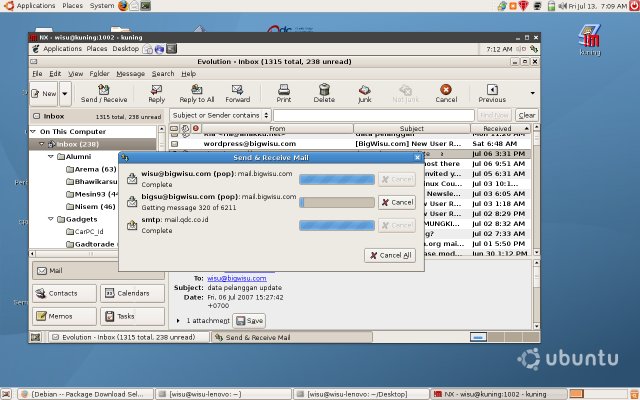Click the Clear search button
Screen dimensions: 640x400
pos(527,116)
